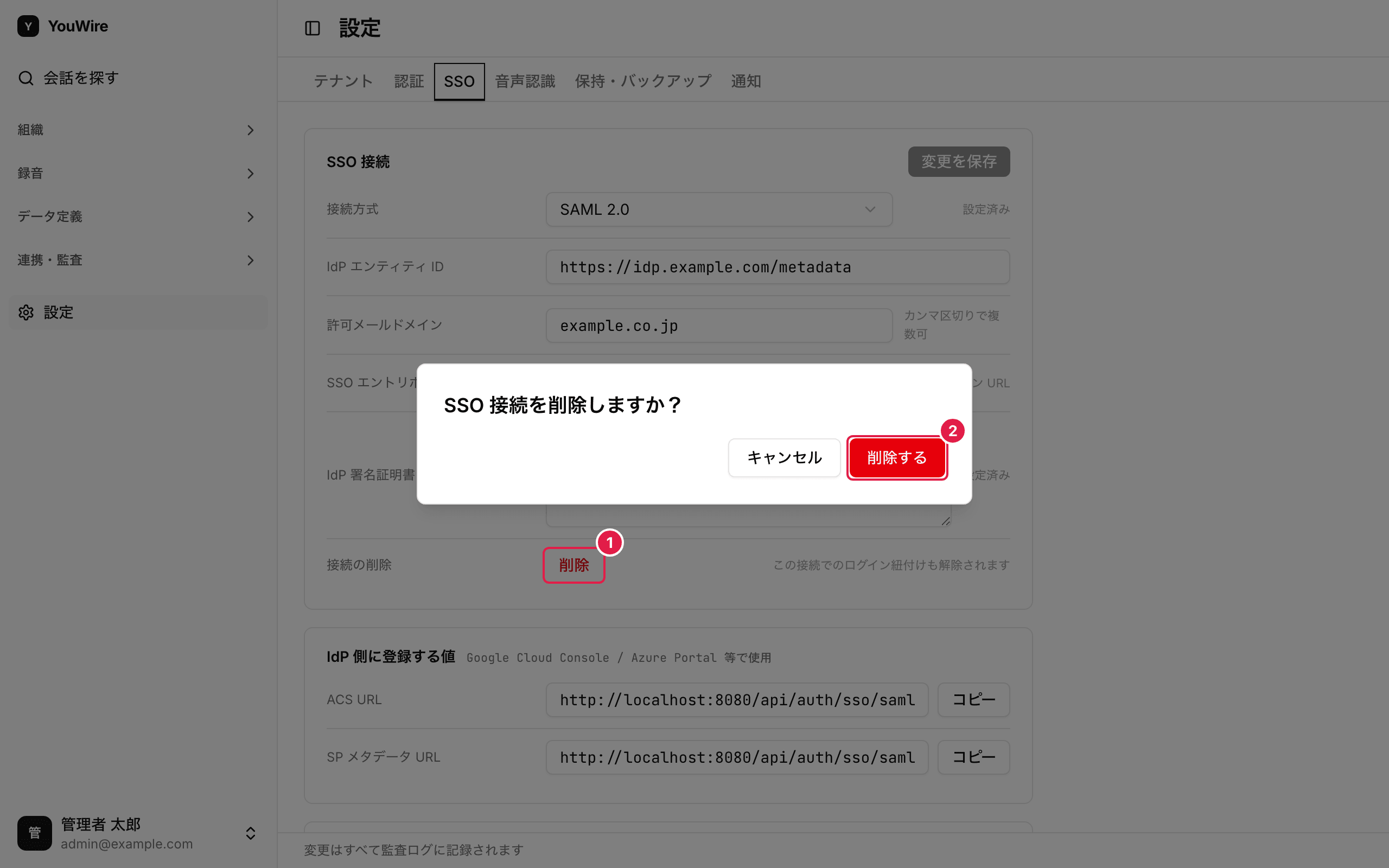Click the dialog title SSO 接続を削除しますか？
The image size is (1389, 868).
563,405
